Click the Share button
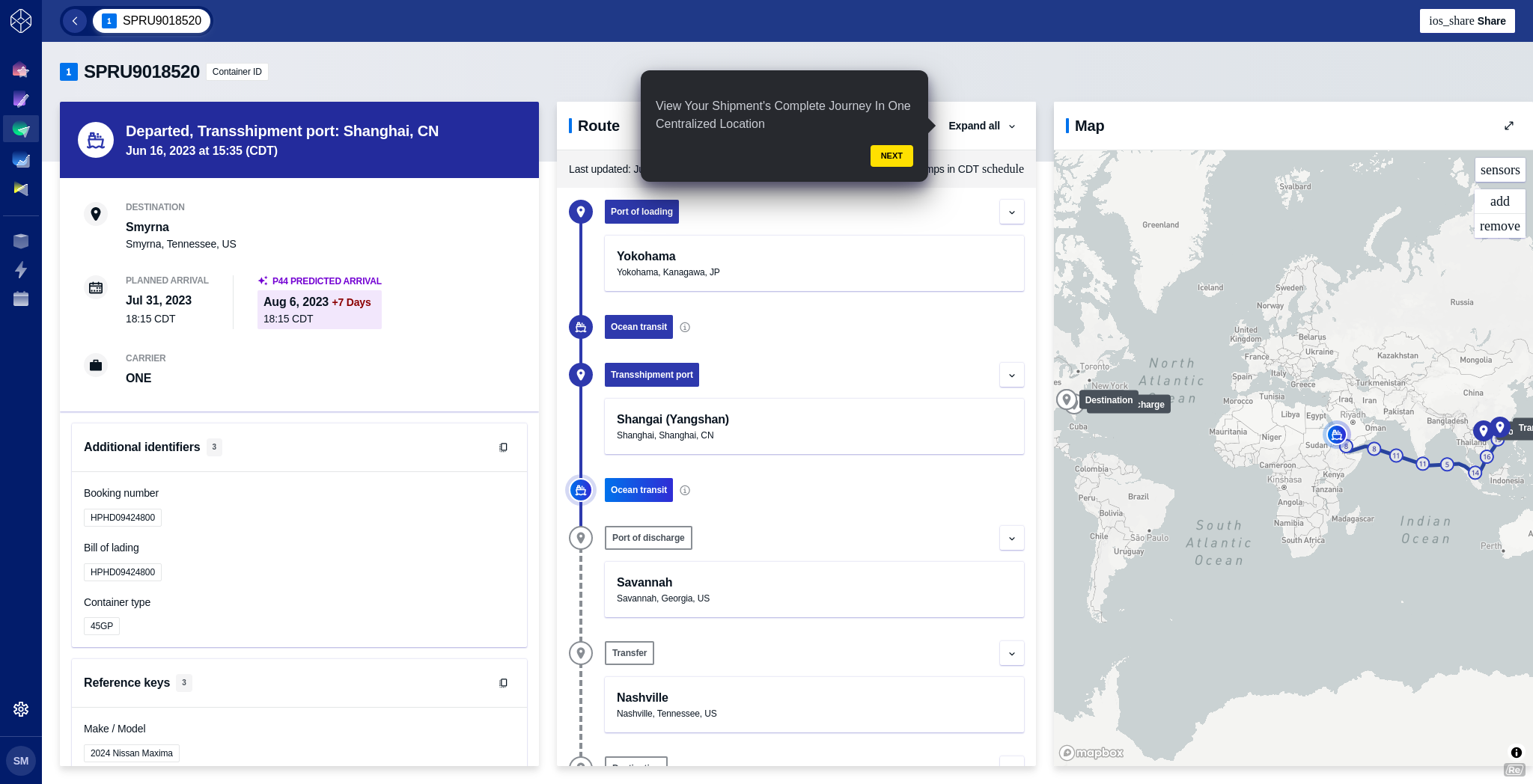 click(x=1466, y=21)
